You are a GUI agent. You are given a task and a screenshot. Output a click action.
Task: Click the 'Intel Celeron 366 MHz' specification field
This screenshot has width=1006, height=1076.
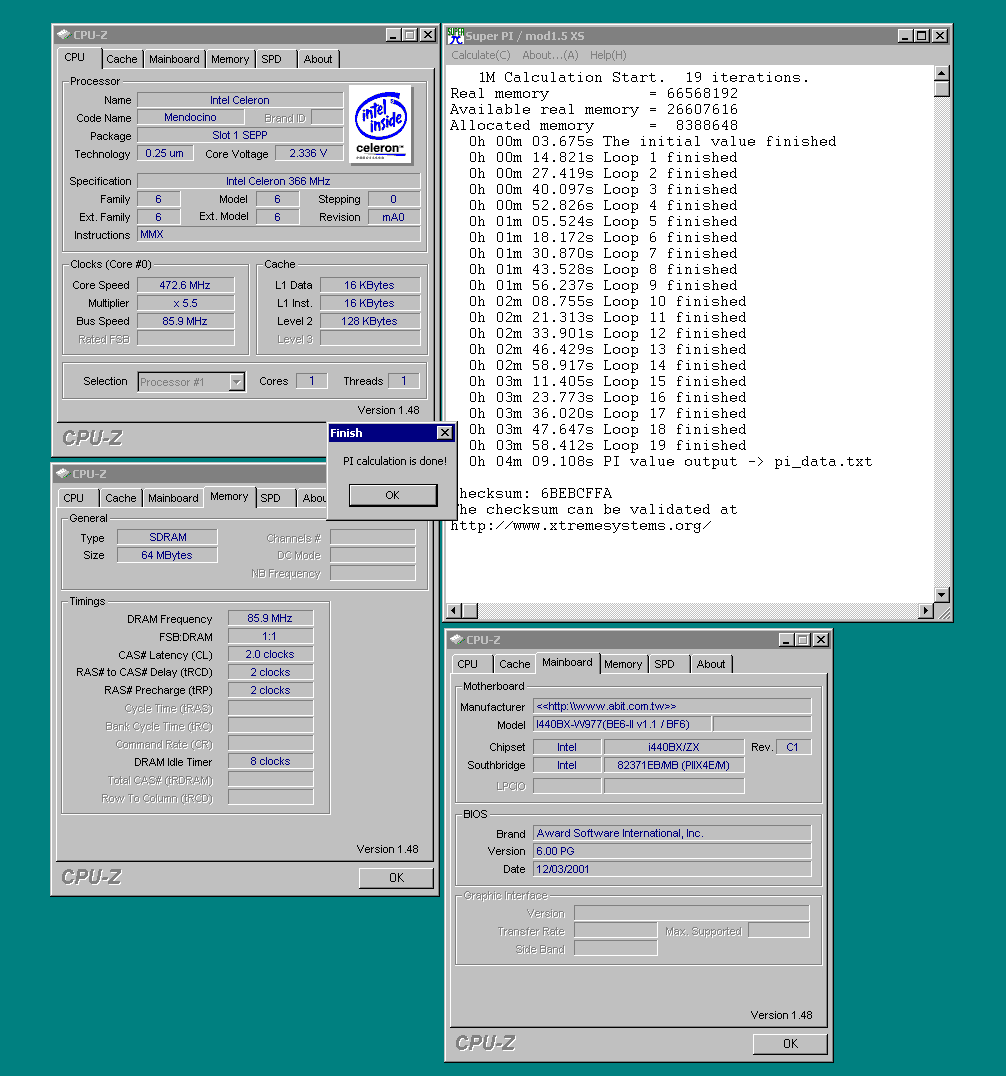[x=279, y=181]
